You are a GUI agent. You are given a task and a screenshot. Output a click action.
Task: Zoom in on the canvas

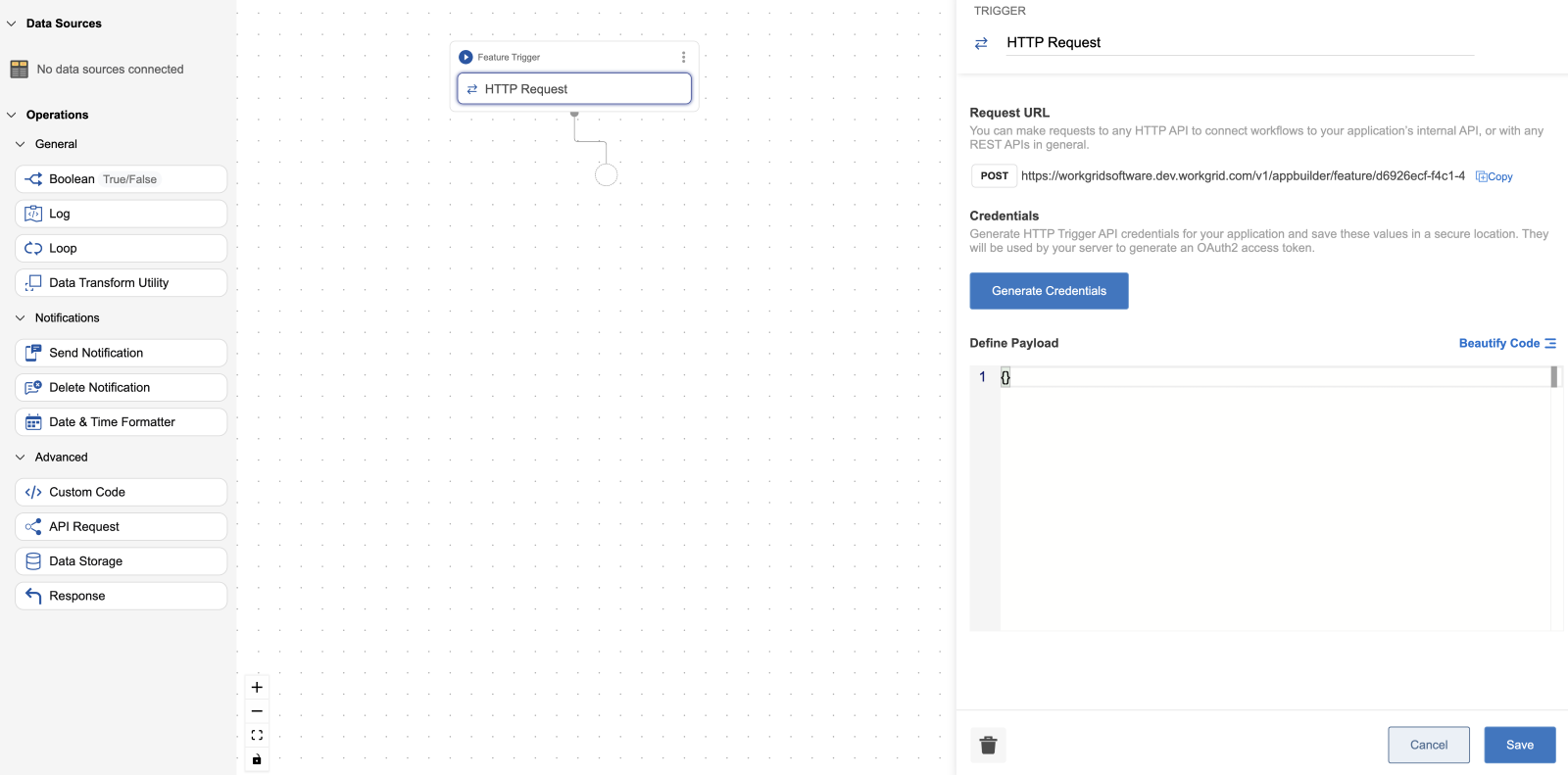[x=257, y=688]
